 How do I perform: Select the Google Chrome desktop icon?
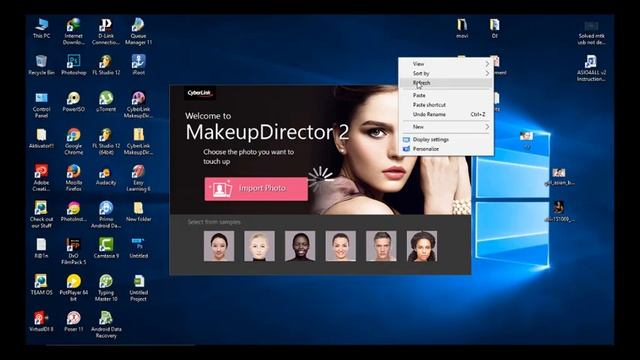tap(73, 142)
